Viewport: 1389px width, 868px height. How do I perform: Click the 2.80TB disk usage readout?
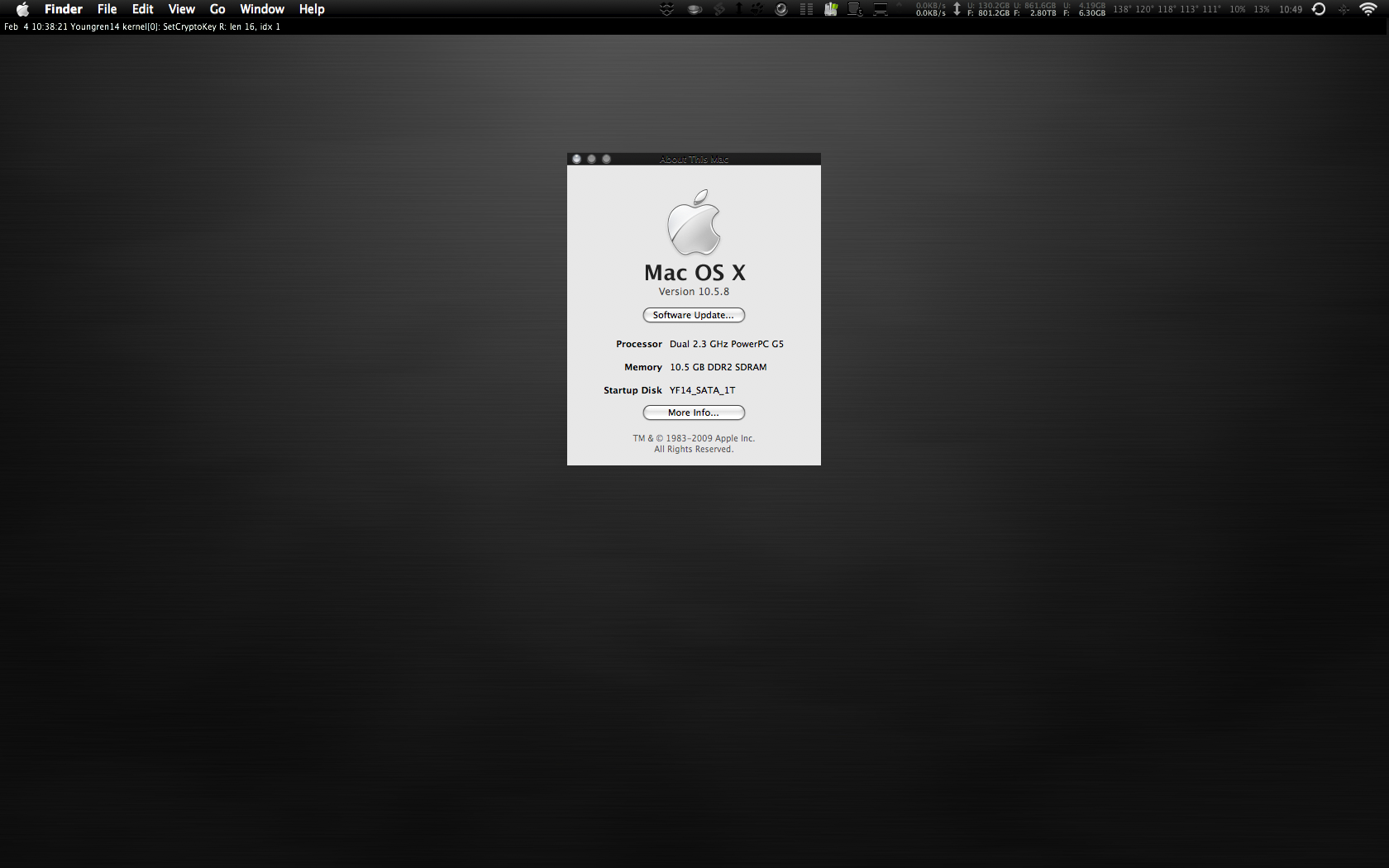(1043, 13)
